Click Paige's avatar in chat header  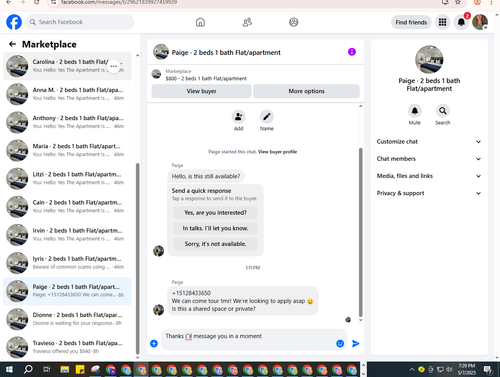(161, 52)
